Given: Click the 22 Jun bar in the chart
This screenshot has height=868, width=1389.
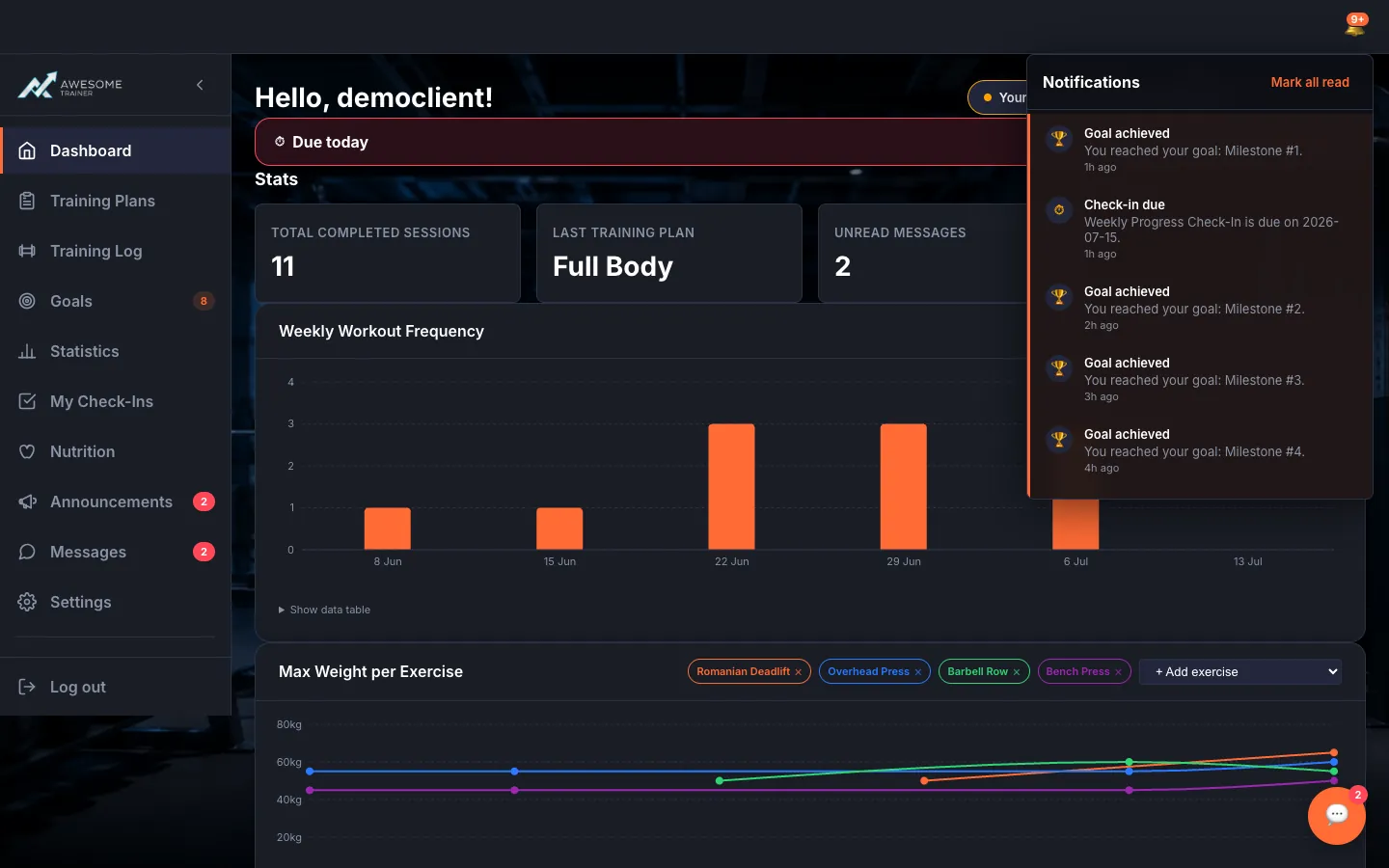Looking at the screenshot, I should (731, 487).
